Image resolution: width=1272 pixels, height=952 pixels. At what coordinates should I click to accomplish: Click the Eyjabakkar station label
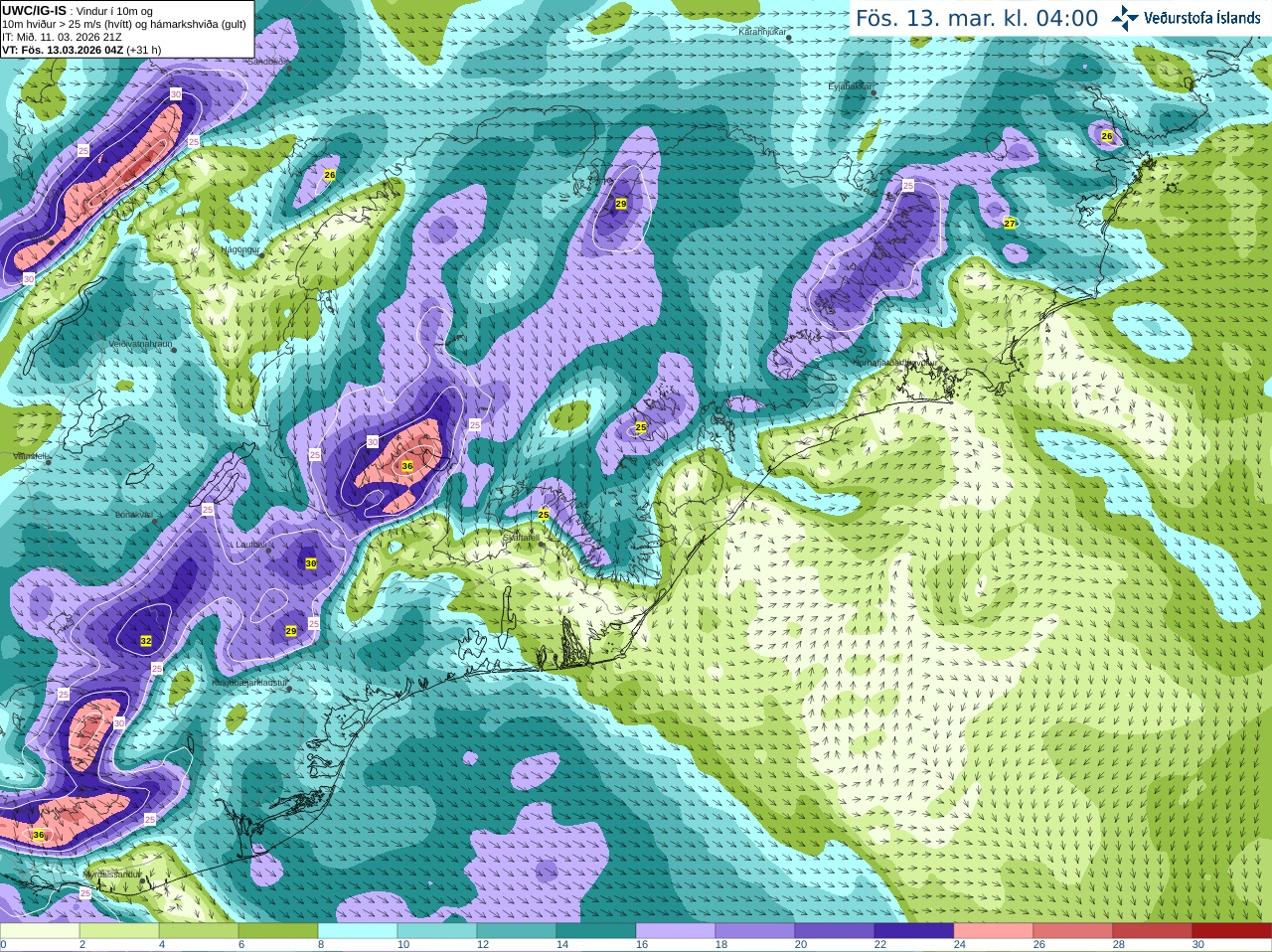(851, 86)
